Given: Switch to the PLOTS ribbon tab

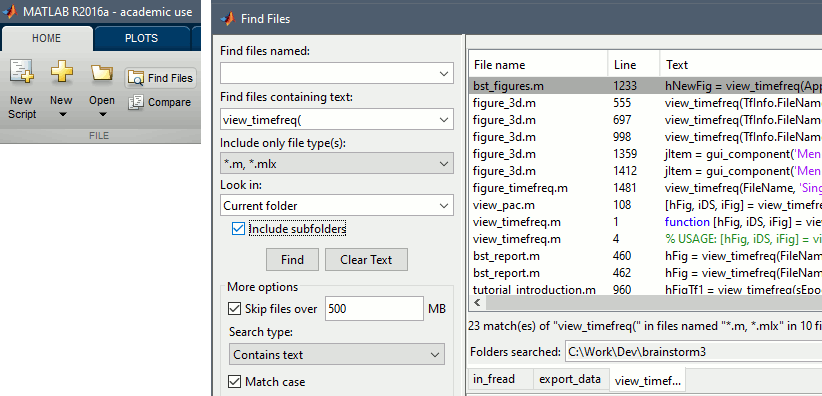Looking at the screenshot, I should pos(142,38).
